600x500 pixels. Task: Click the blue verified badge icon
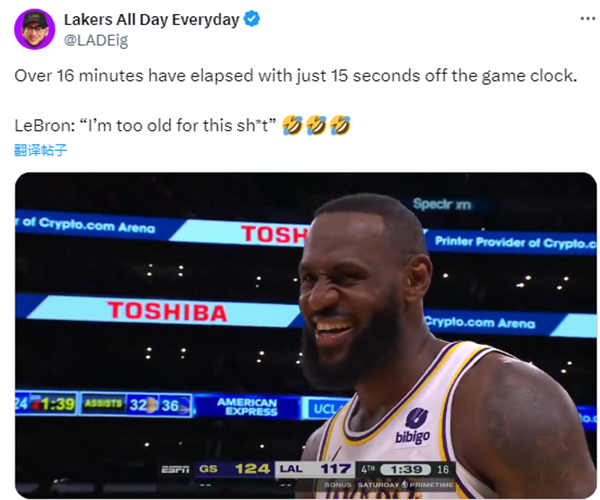point(253,19)
